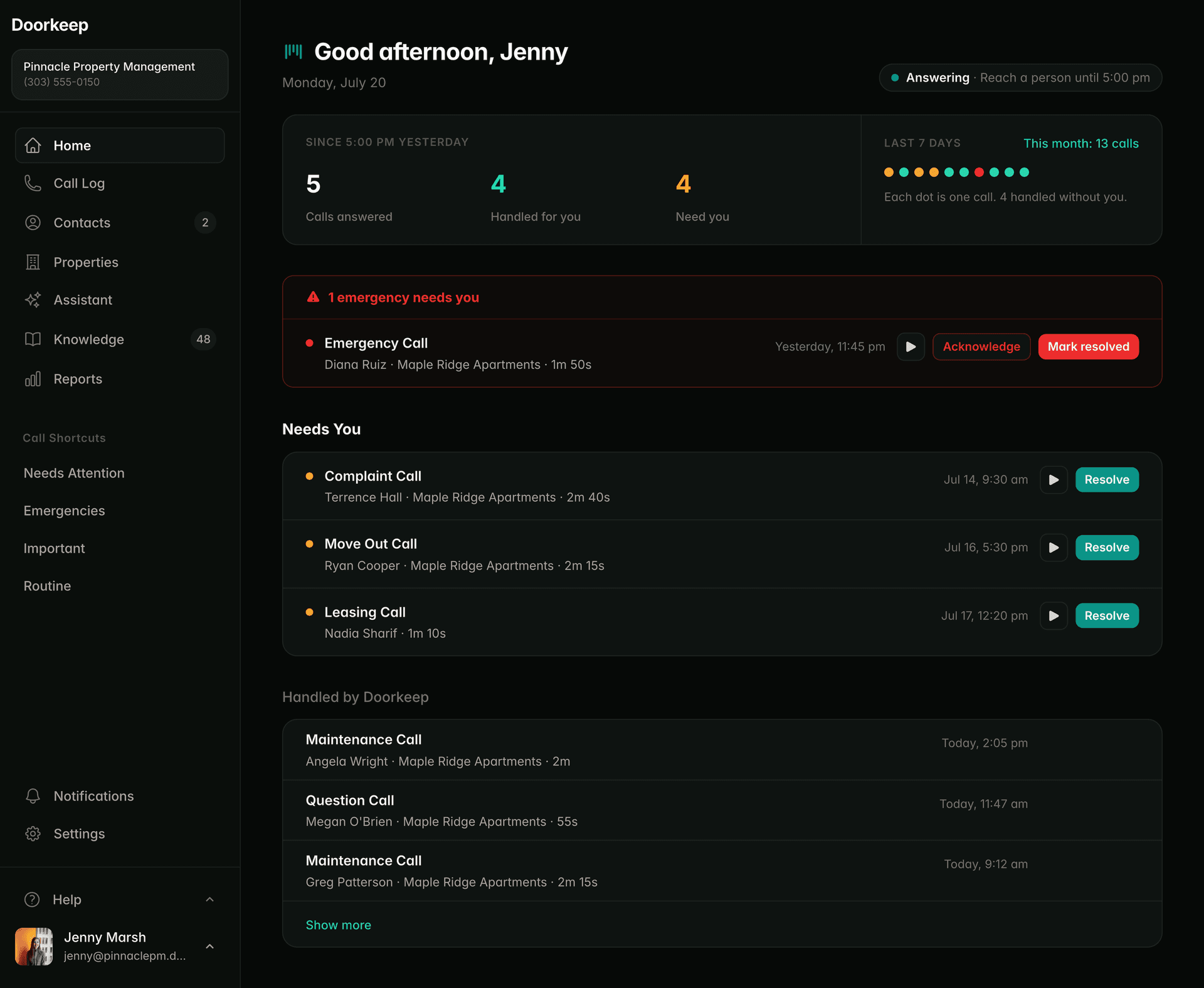Click the last teal dot in Last 7 Days
Viewport: 1204px width, 988px height.
tap(1024, 172)
